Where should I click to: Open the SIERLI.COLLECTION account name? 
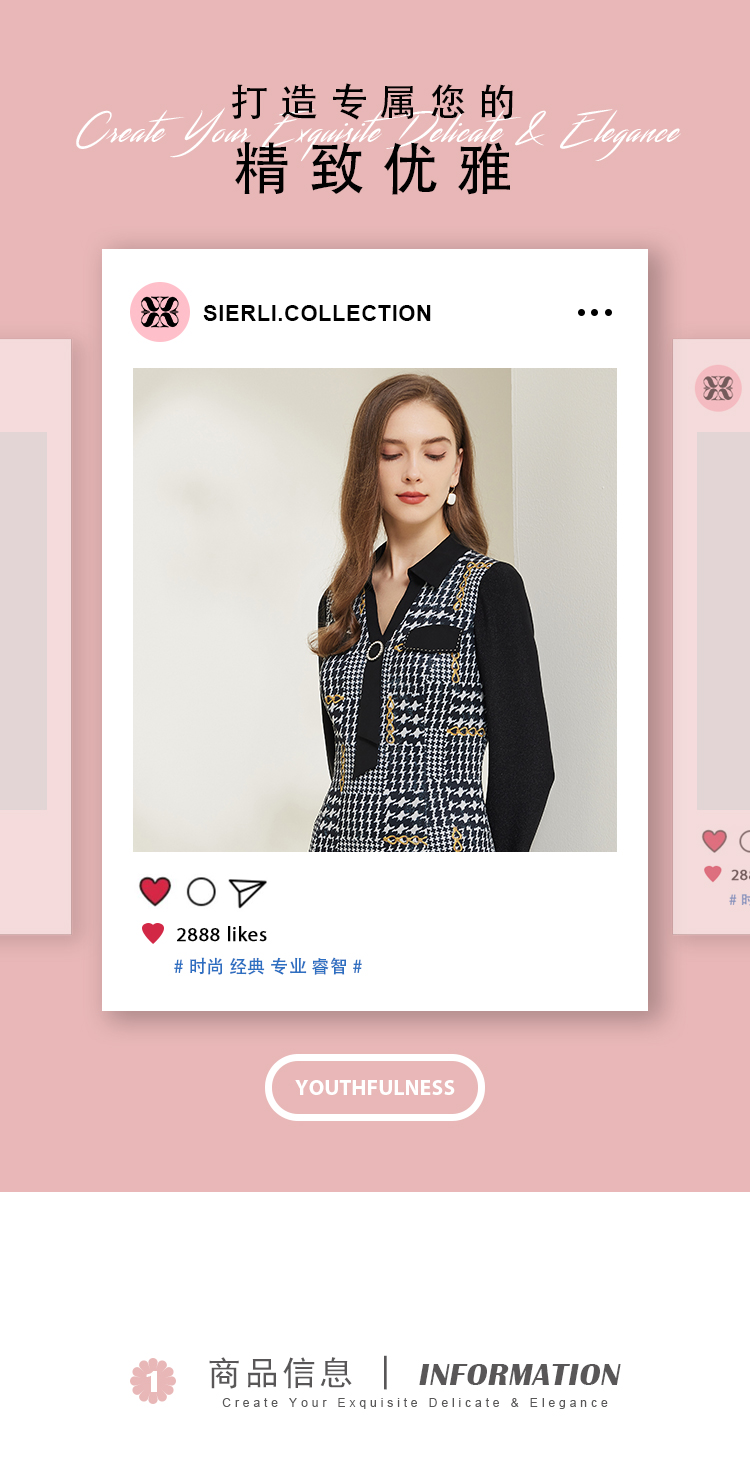click(x=317, y=313)
